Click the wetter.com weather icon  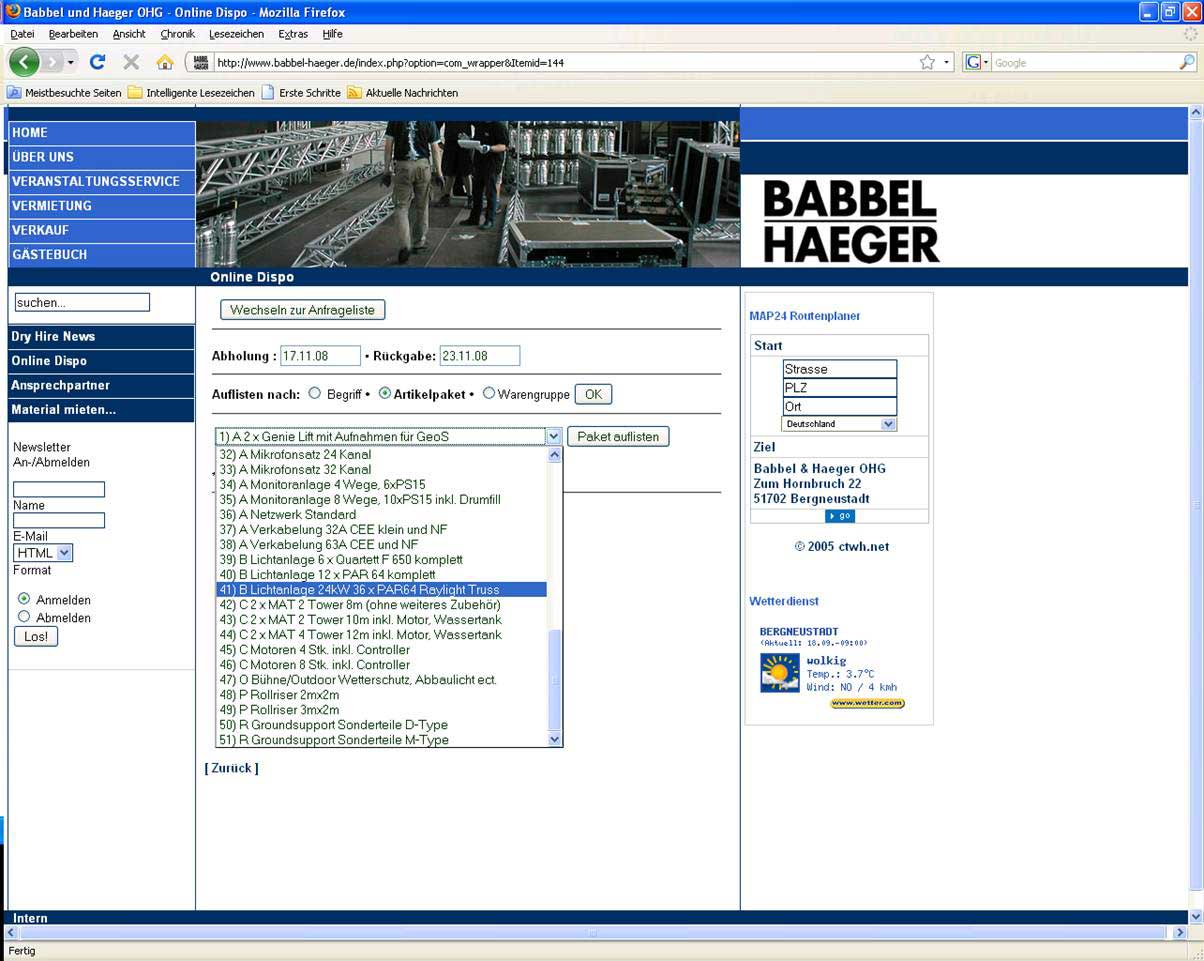click(779, 673)
